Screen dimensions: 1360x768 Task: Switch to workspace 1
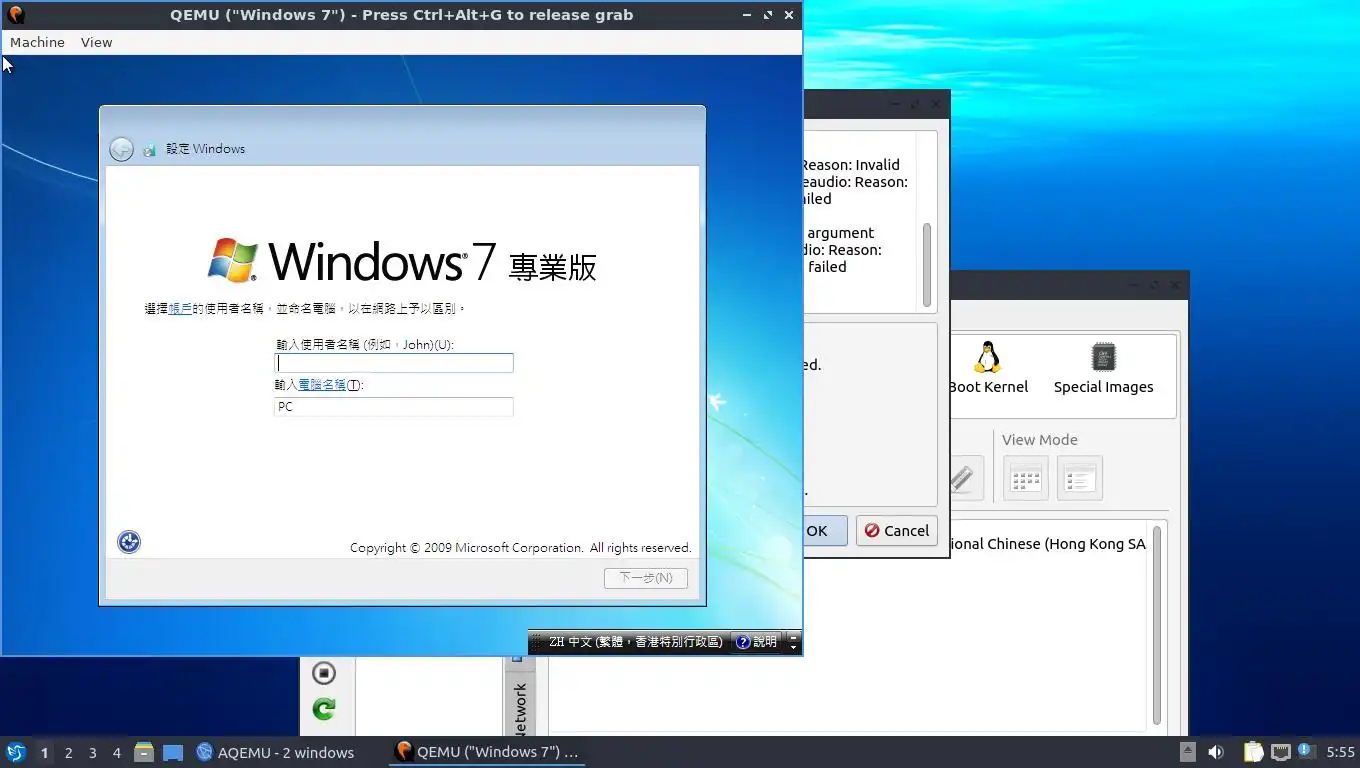(44, 753)
